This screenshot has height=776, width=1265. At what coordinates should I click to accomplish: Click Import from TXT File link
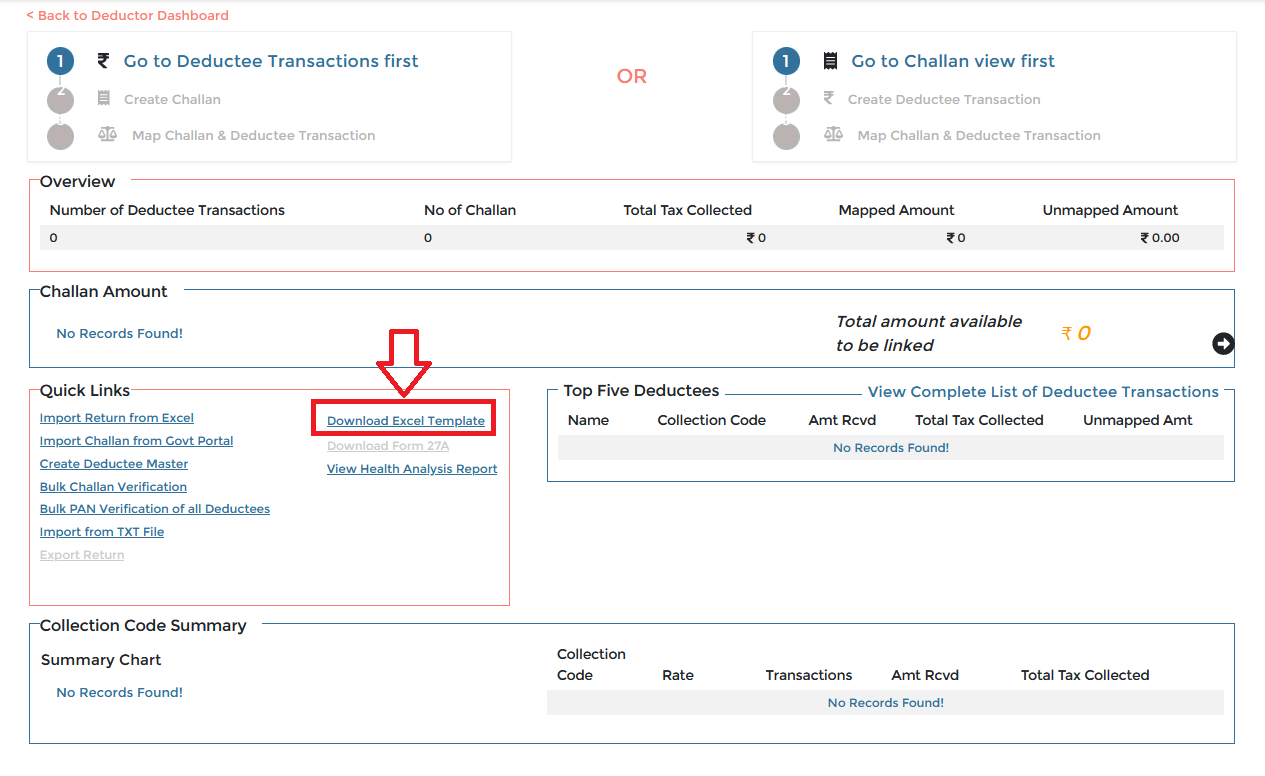[102, 532]
